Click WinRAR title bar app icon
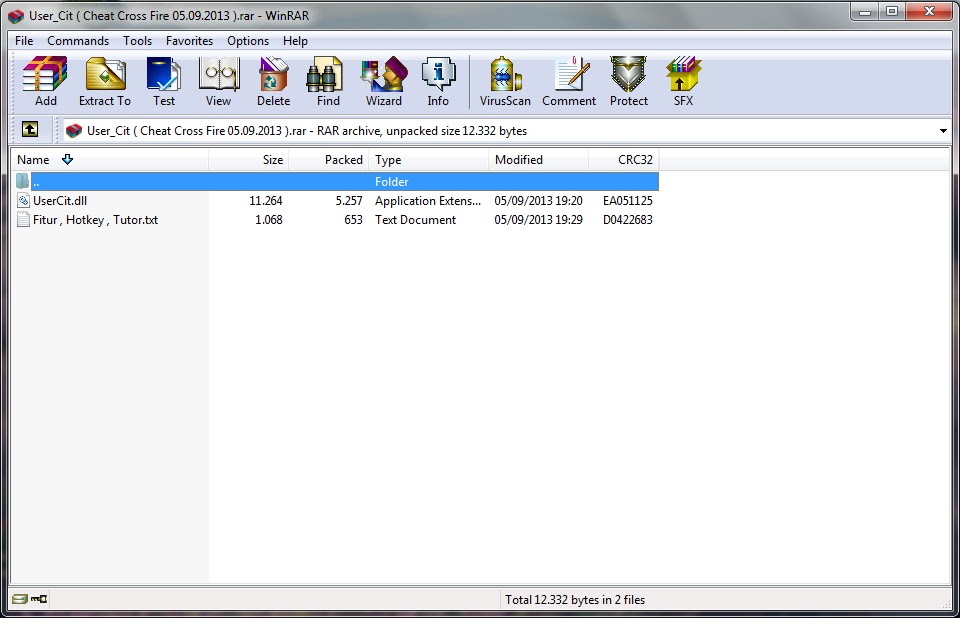Image resolution: width=960 pixels, height=618 pixels. (17, 16)
